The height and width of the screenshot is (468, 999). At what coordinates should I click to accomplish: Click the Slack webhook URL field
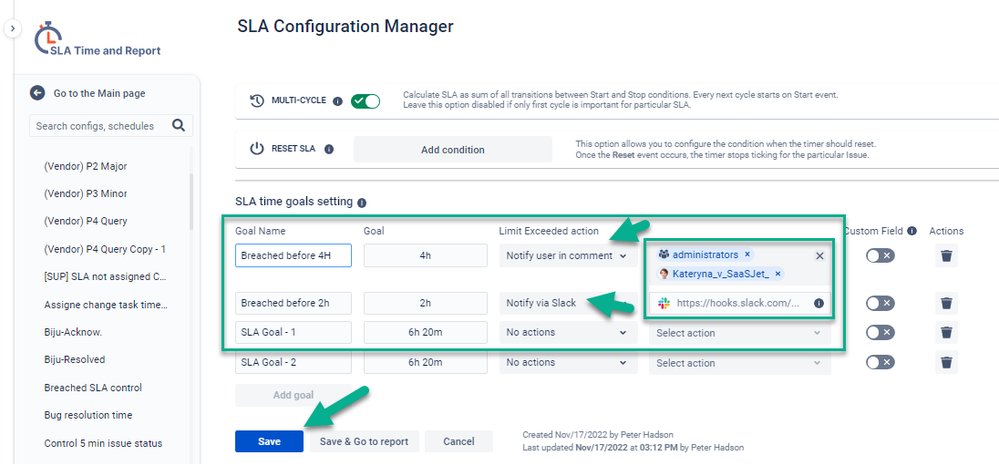(x=740, y=303)
